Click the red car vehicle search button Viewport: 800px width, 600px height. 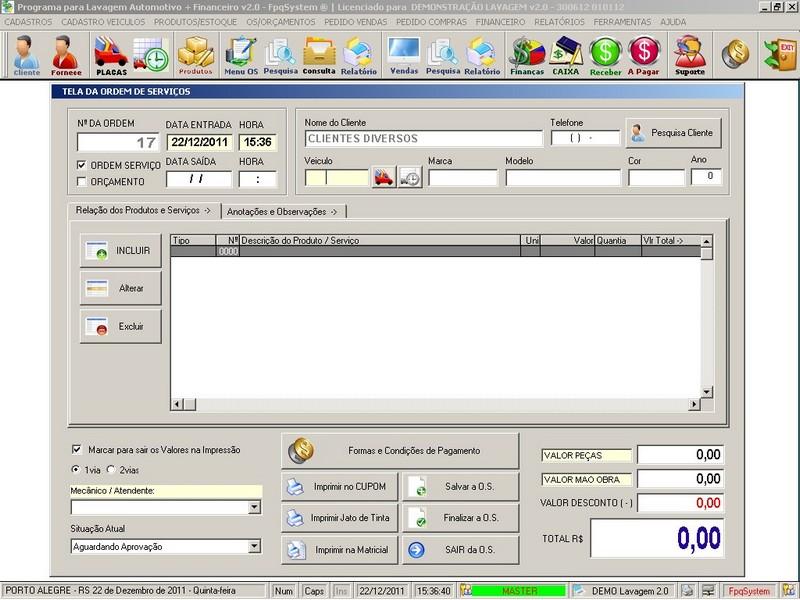(x=384, y=178)
